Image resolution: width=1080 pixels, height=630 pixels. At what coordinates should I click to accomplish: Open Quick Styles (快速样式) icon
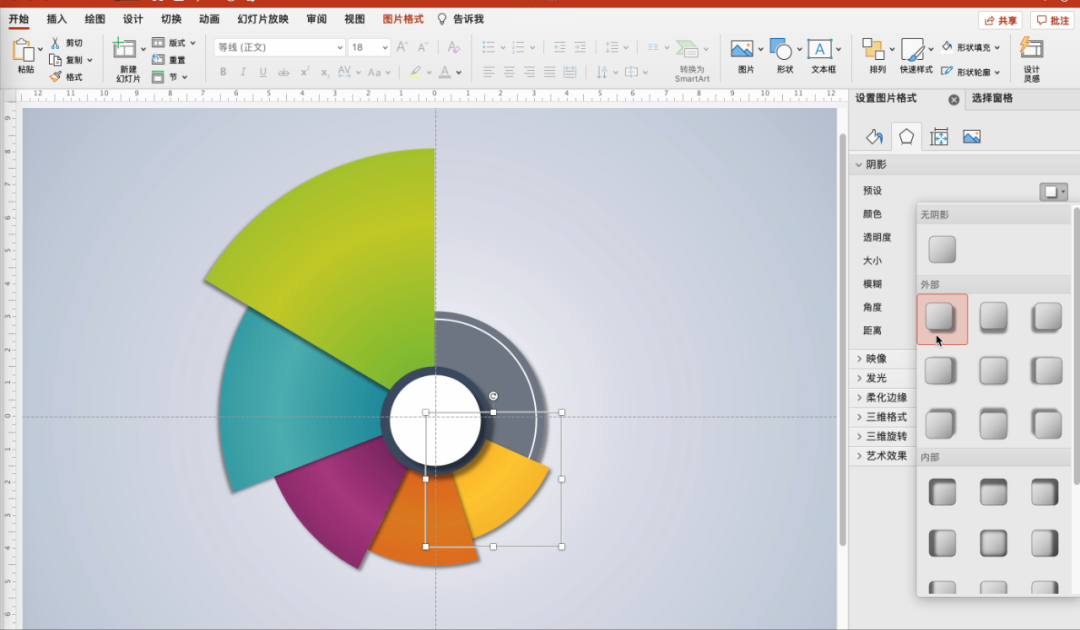[x=913, y=49]
